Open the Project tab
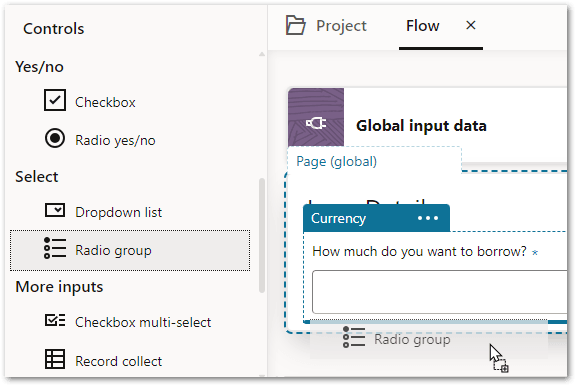This screenshot has width=576, height=386. (x=326, y=26)
